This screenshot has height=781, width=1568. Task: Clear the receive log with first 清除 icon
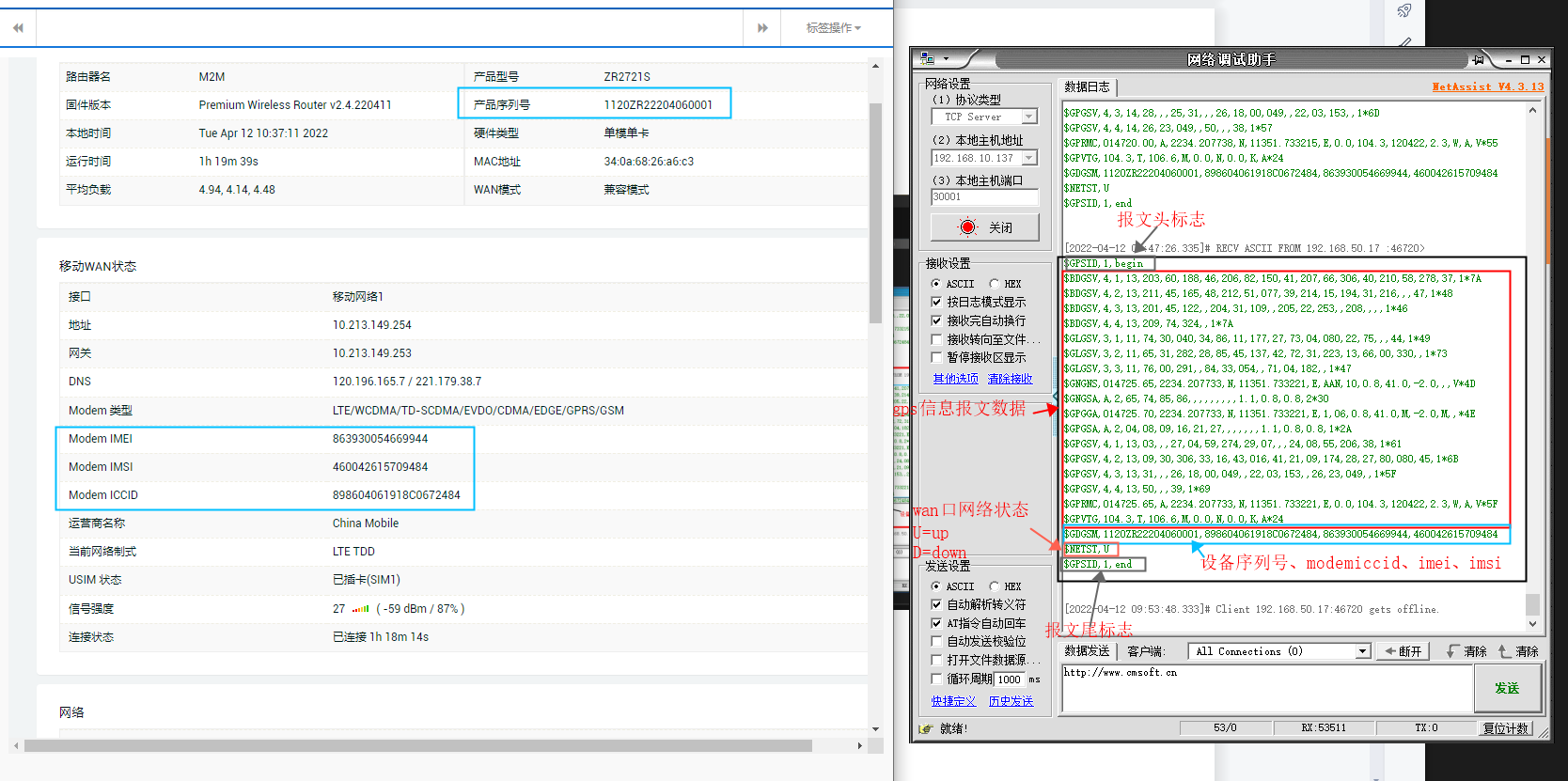[x=1466, y=651]
